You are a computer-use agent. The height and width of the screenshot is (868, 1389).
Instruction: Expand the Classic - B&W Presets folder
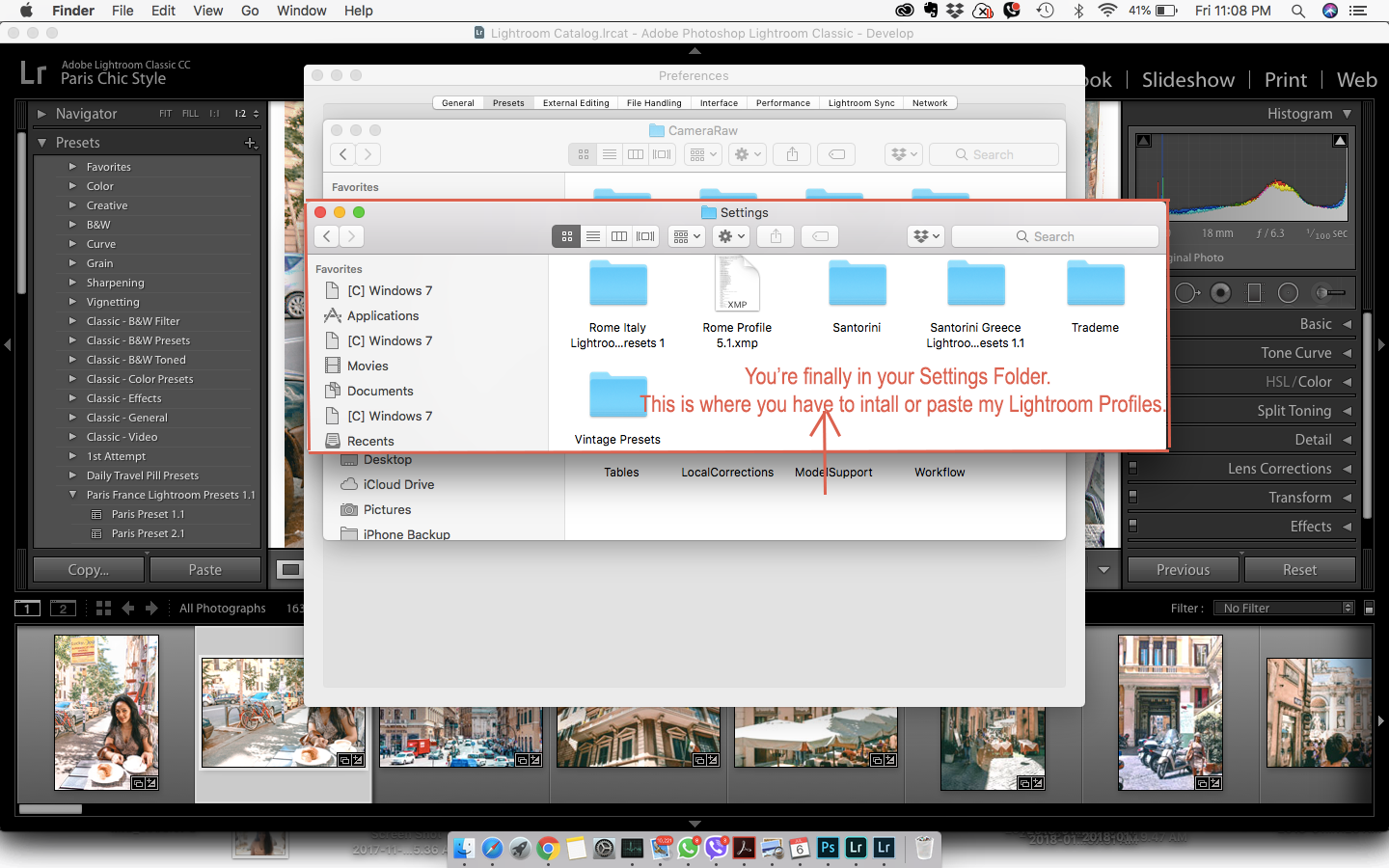[x=72, y=340]
